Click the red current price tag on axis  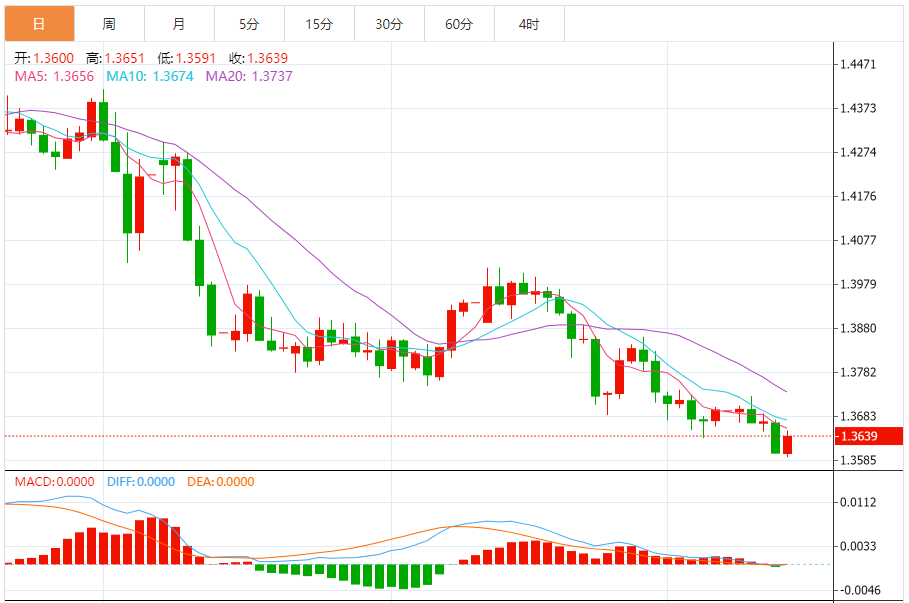tap(868, 436)
